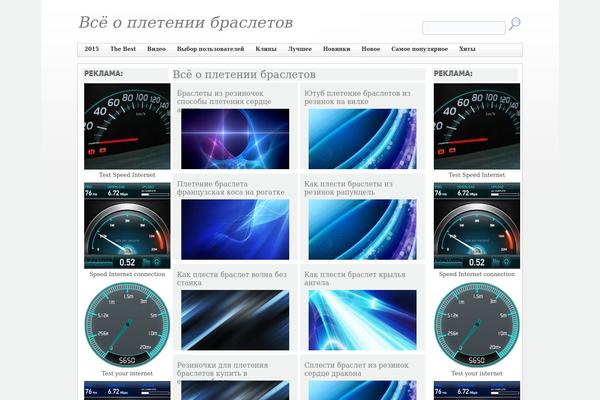Open the 2015 menu item
Viewport: 600px width, 400px height.
point(91,49)
